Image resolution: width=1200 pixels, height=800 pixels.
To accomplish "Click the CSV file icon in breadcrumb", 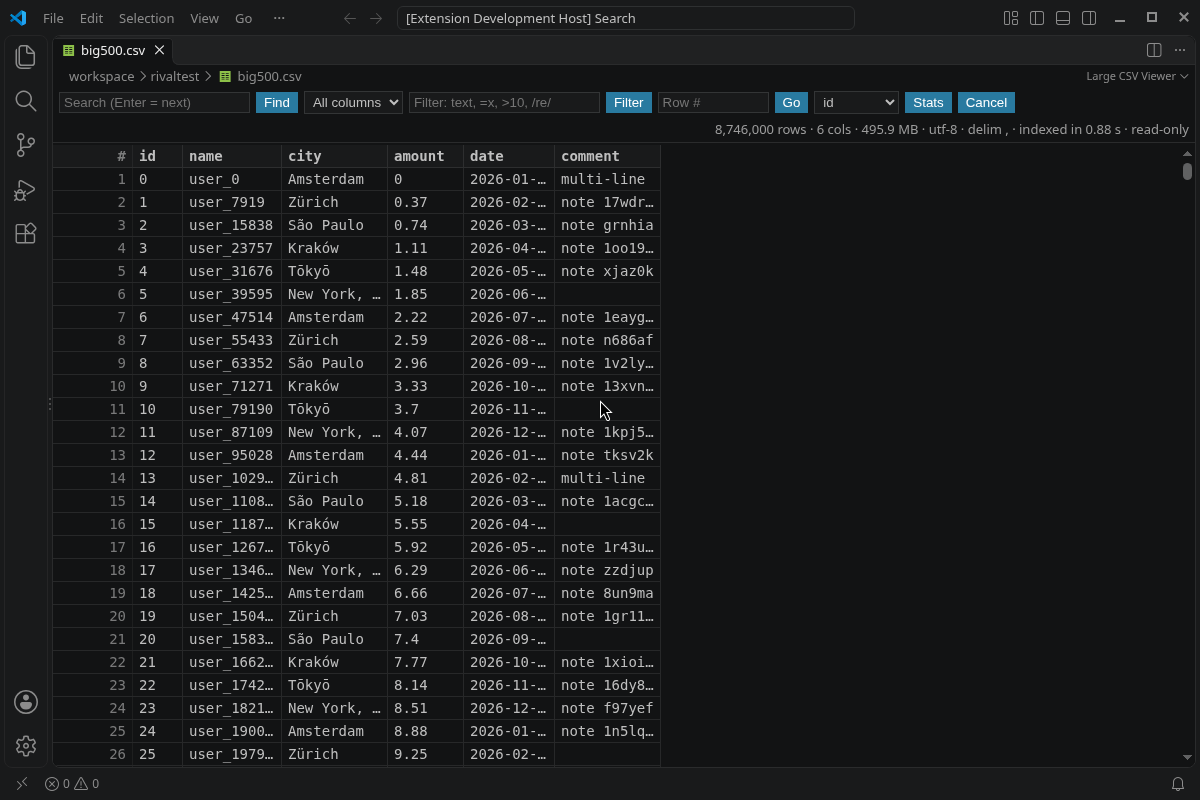I will [x=225, y=76].
